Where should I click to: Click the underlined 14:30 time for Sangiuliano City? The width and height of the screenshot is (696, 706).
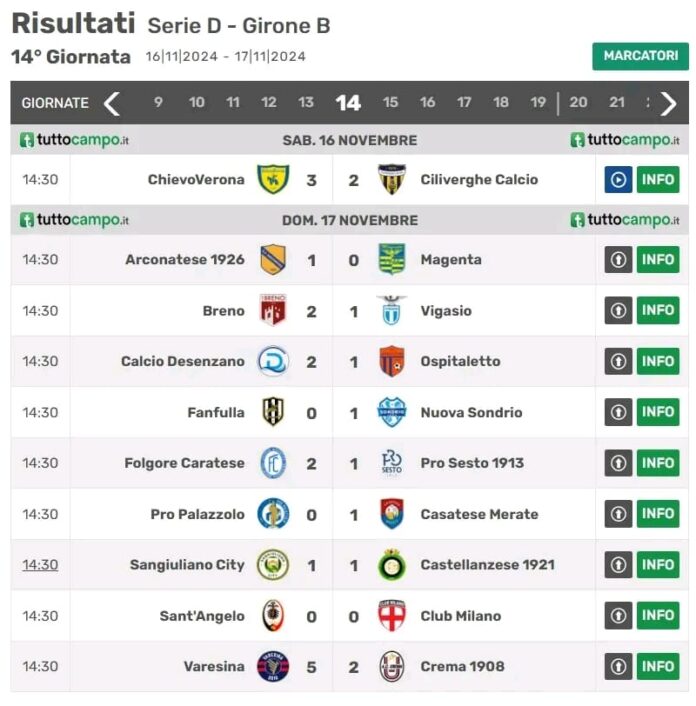[41, 565]
